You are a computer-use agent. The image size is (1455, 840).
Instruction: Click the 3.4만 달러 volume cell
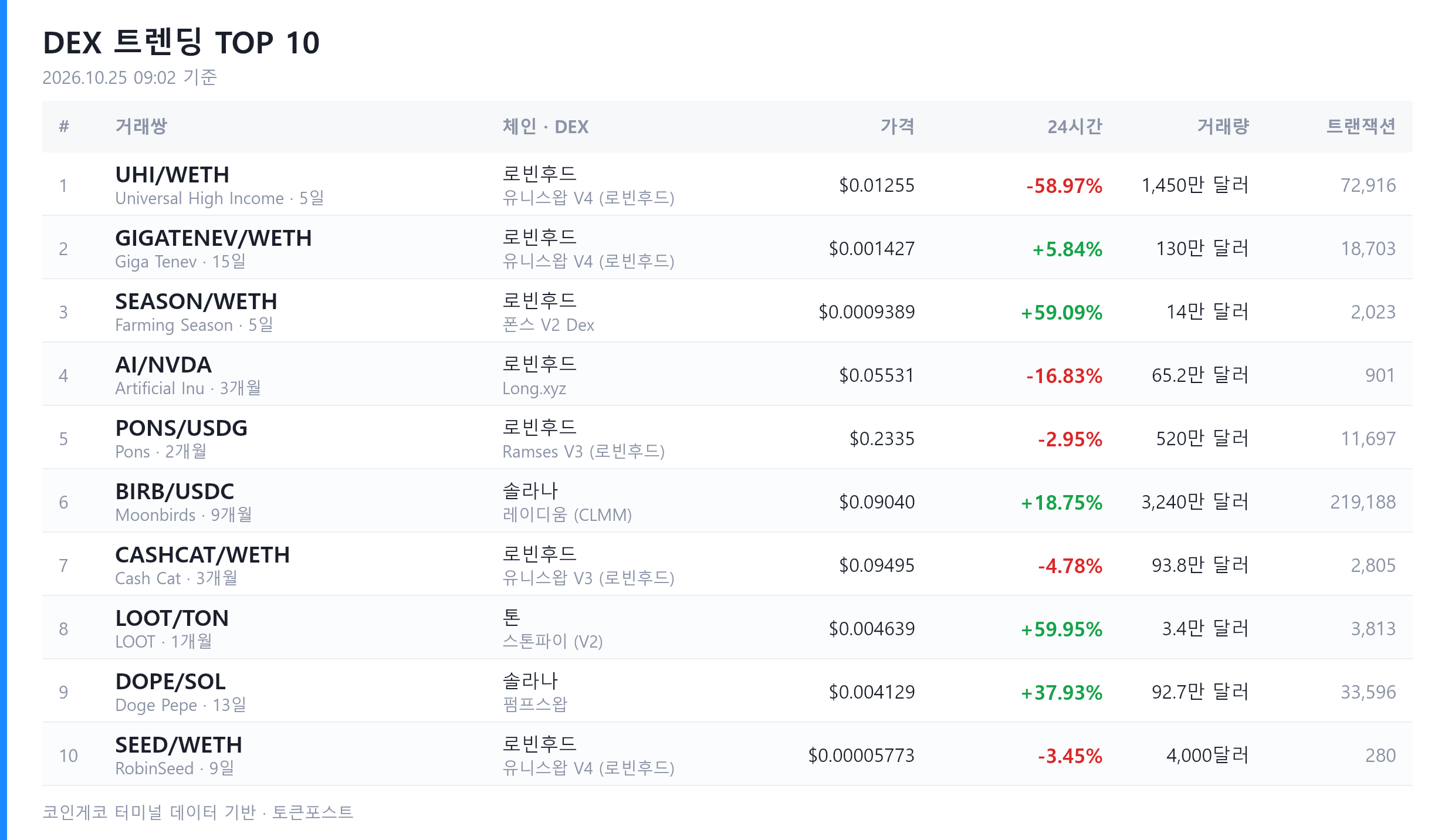(1206, 629)
